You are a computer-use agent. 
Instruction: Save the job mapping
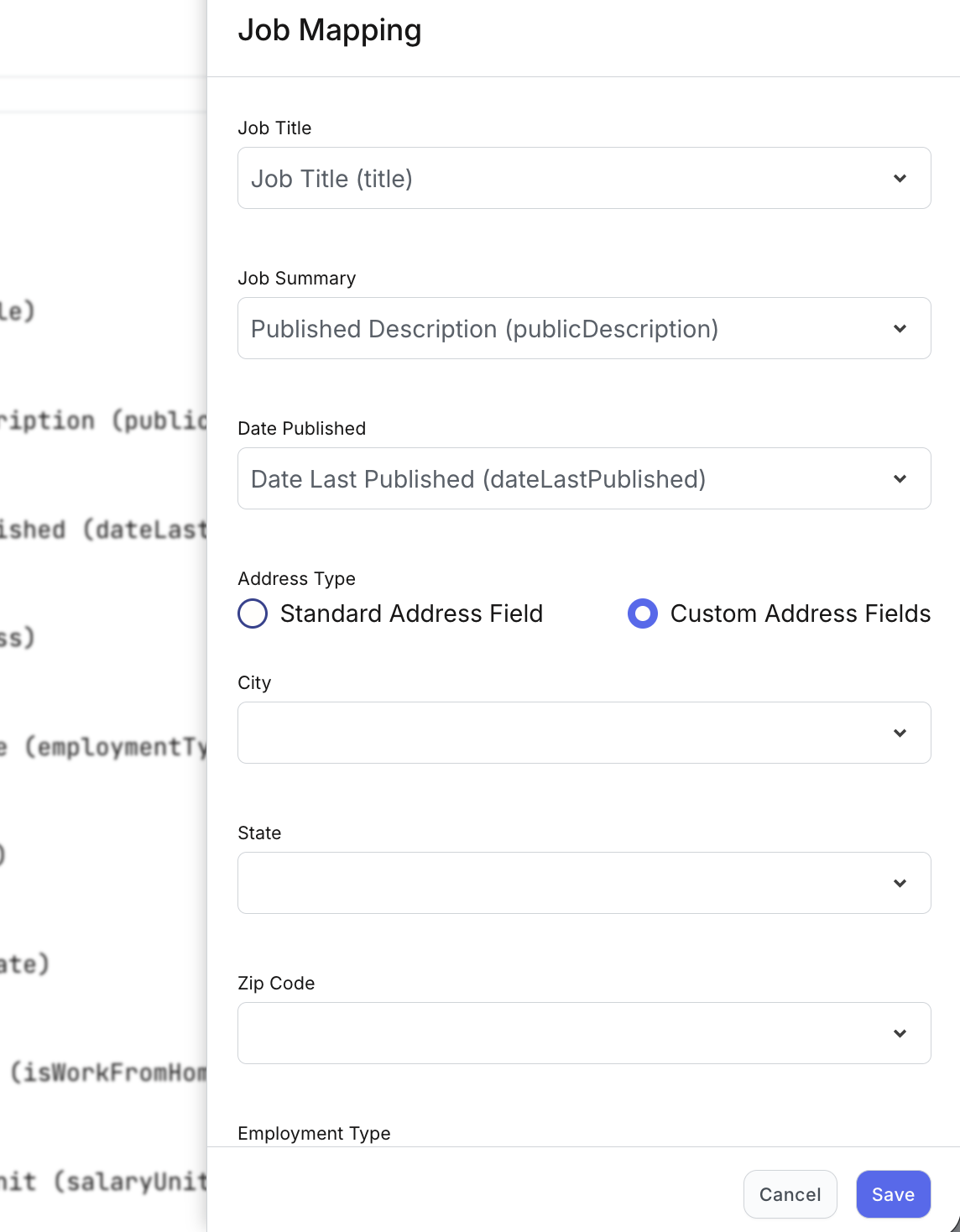(x=893, y=1194)
